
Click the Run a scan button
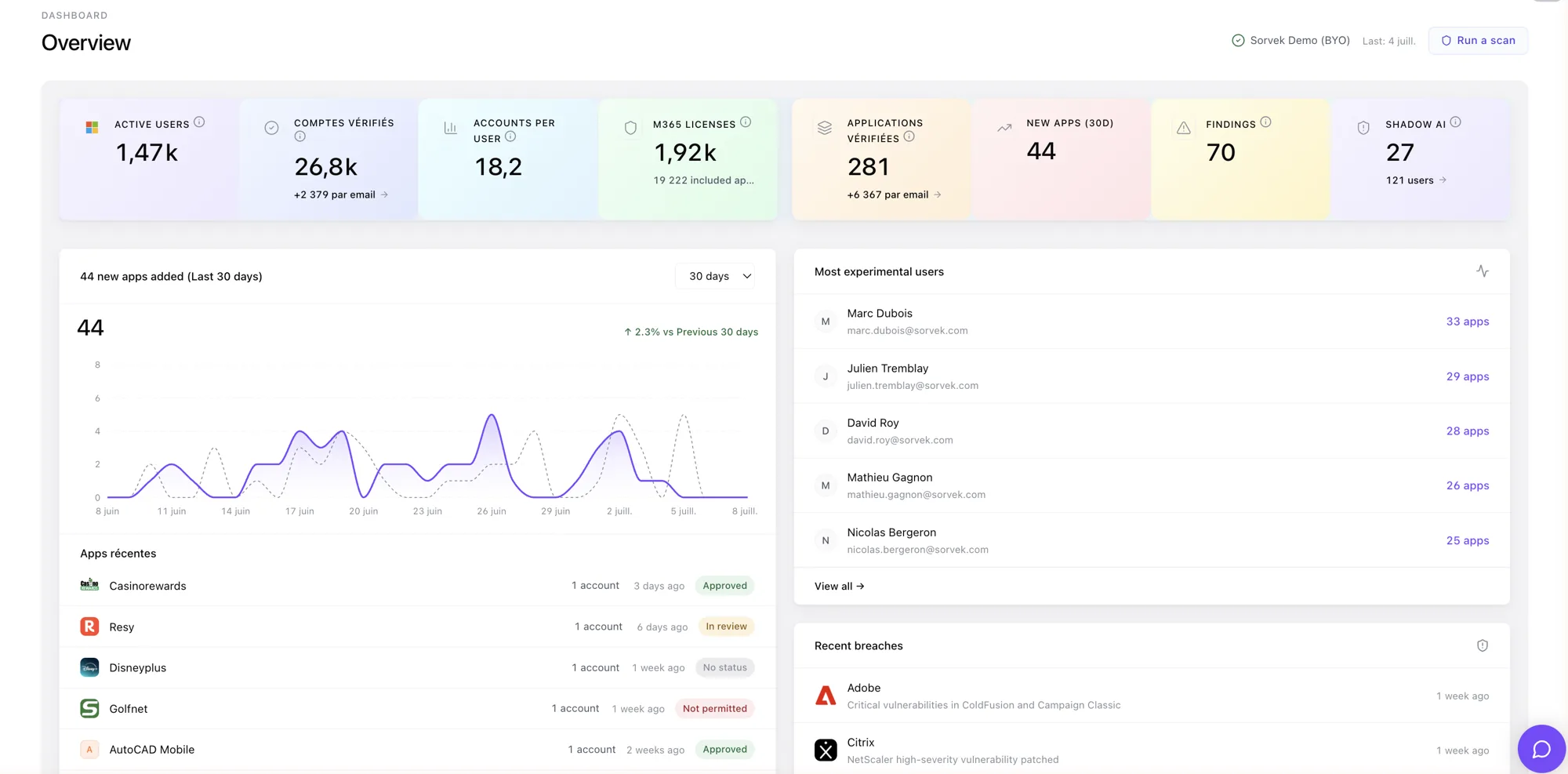[1478, 41]
